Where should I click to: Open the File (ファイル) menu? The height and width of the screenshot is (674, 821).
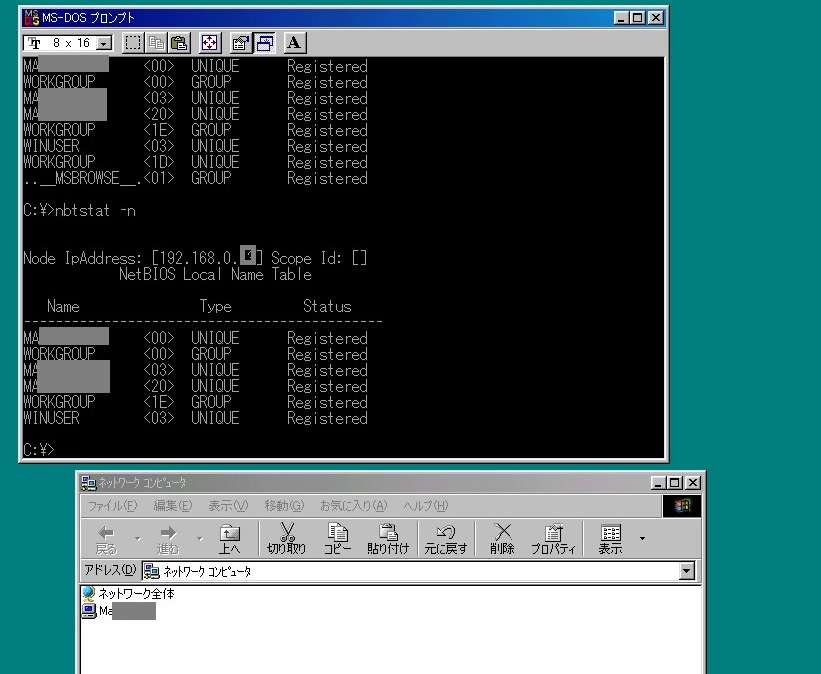(112, 506)
